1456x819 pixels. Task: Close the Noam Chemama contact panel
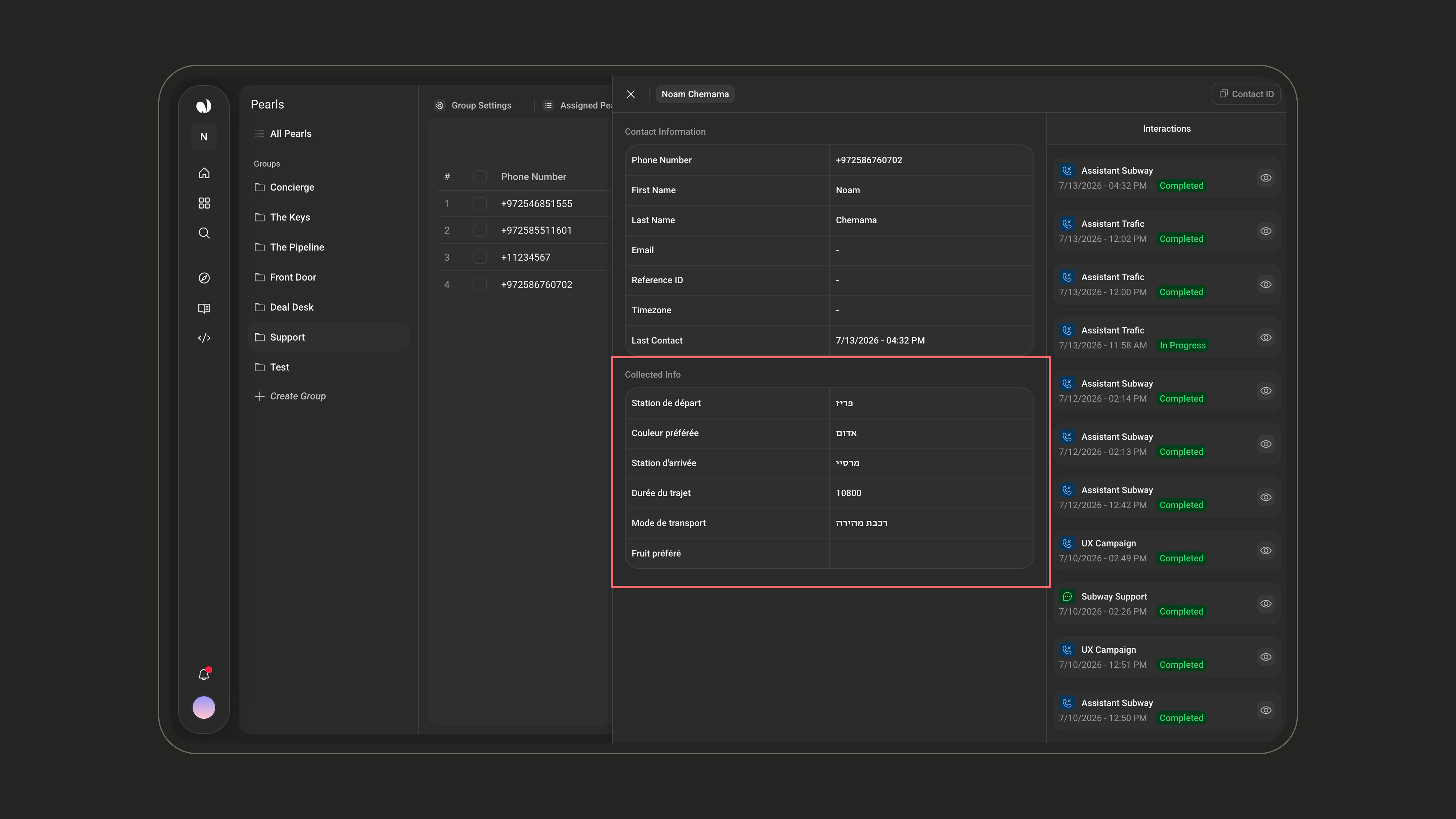coord(631,94)
